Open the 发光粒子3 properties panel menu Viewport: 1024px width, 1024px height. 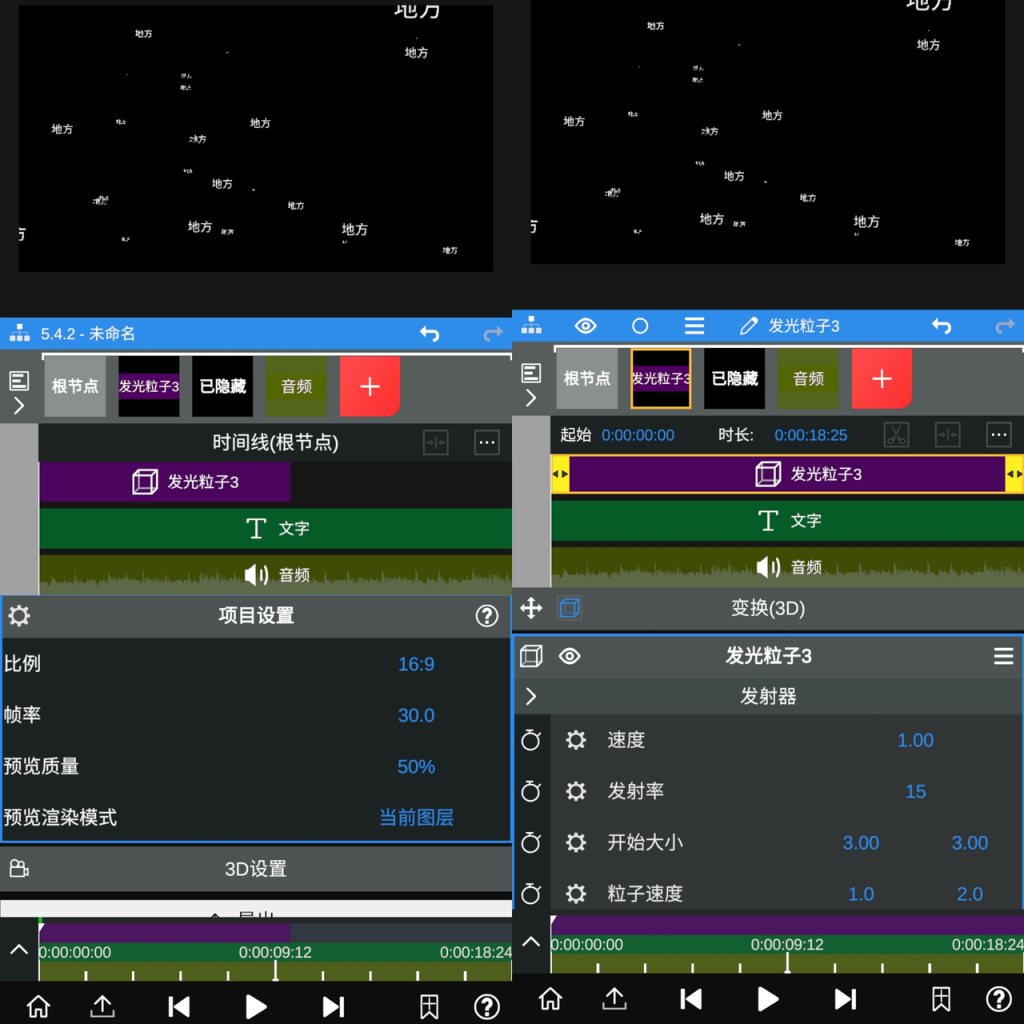(x=1003, y=656)
